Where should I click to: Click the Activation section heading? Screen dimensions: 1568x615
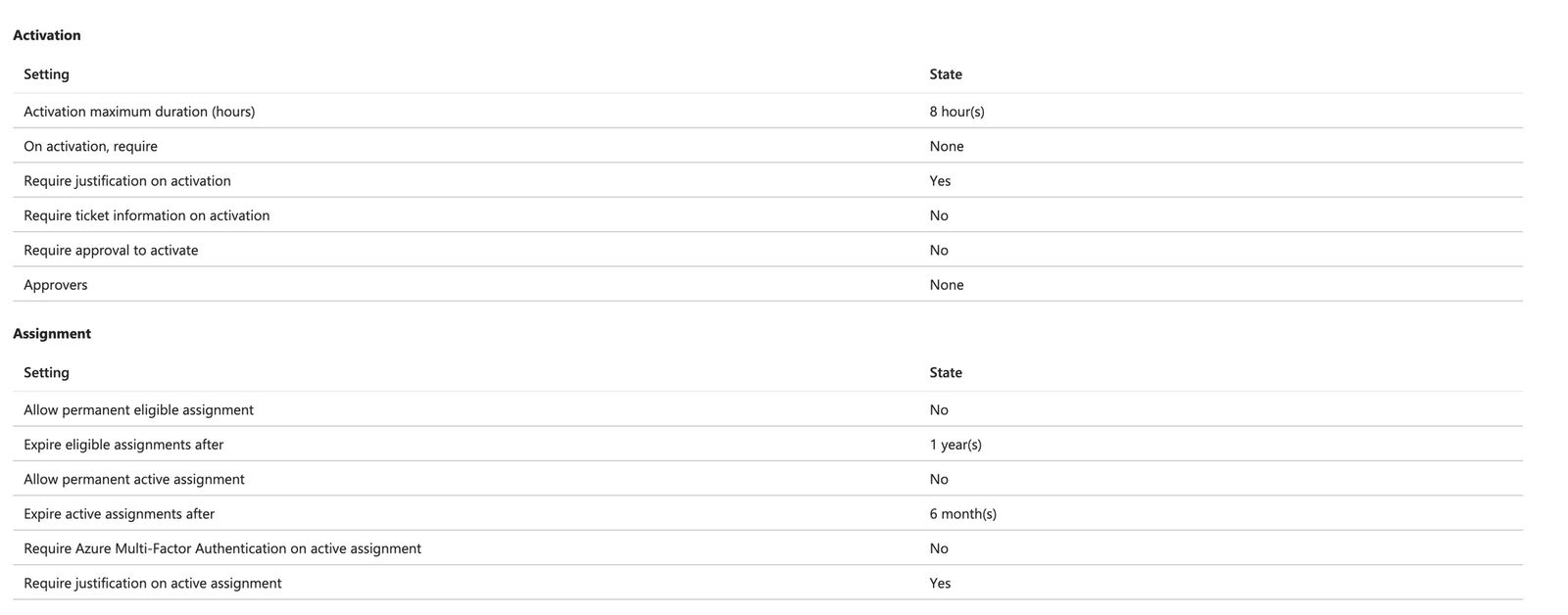point(46,35)
